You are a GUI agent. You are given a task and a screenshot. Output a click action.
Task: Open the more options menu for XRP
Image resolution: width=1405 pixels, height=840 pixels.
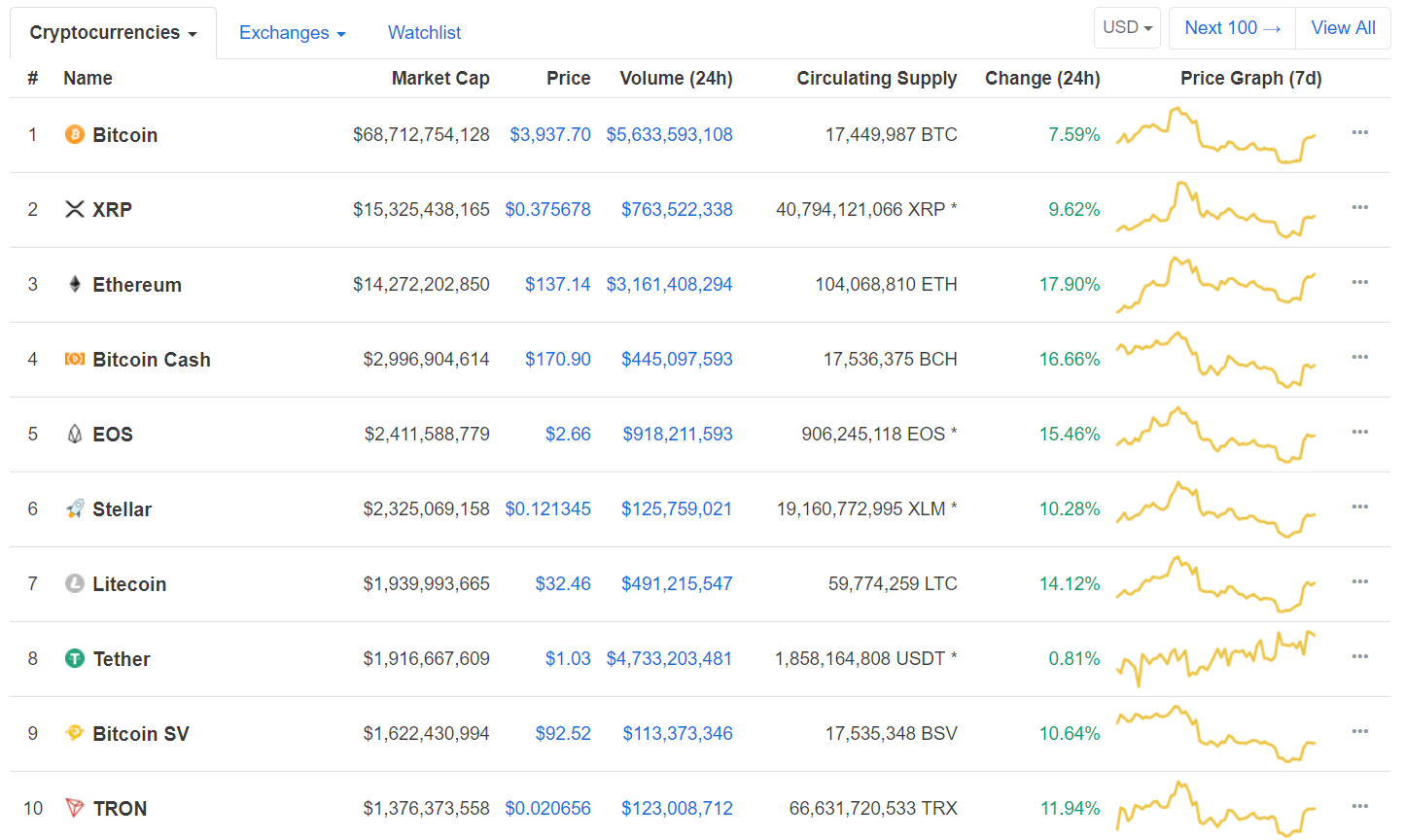pyautogui.click(x=1360, y=207)
